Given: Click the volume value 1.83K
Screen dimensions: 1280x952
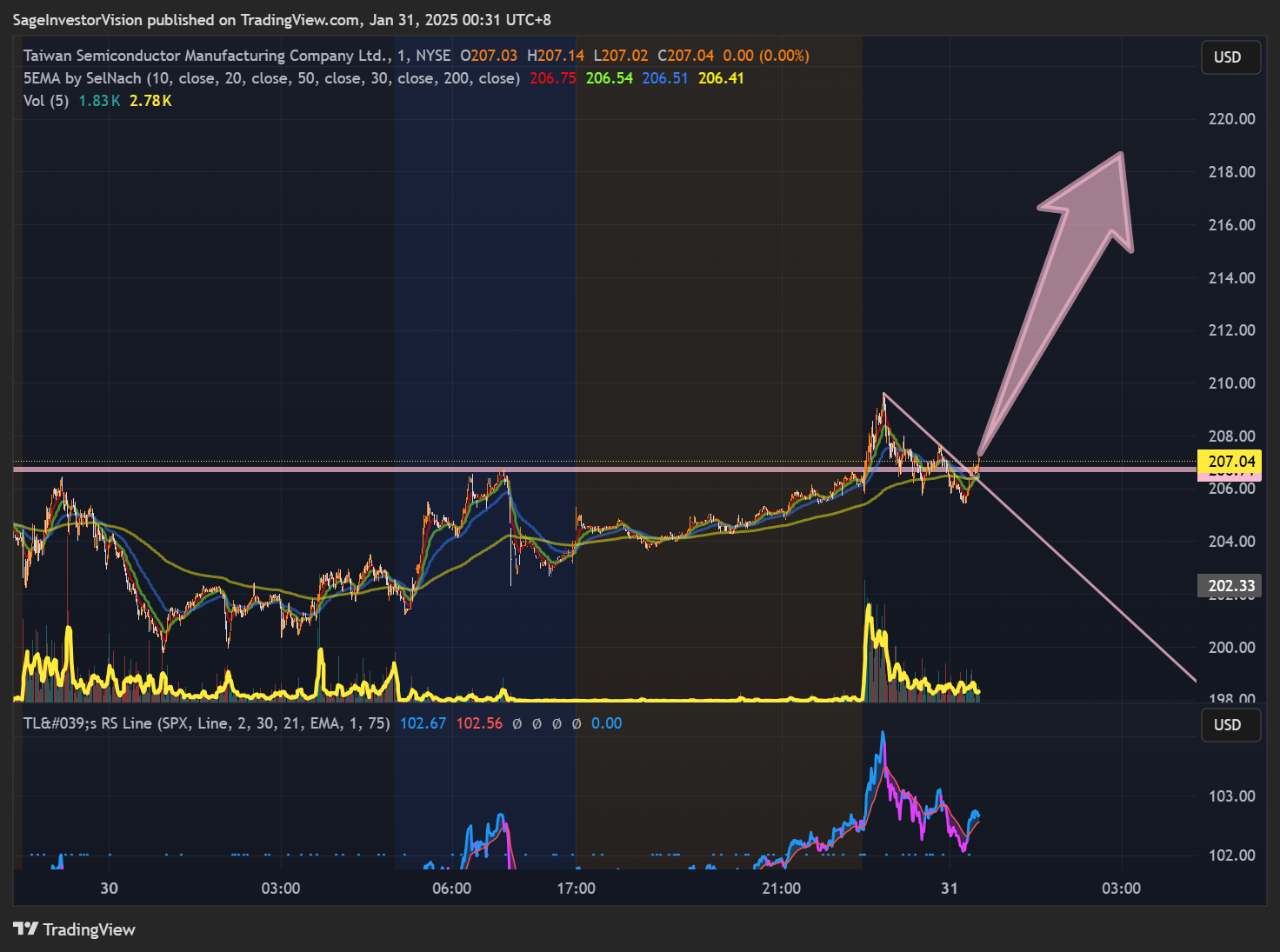Looking at the screenshot, I should (99, 101).
